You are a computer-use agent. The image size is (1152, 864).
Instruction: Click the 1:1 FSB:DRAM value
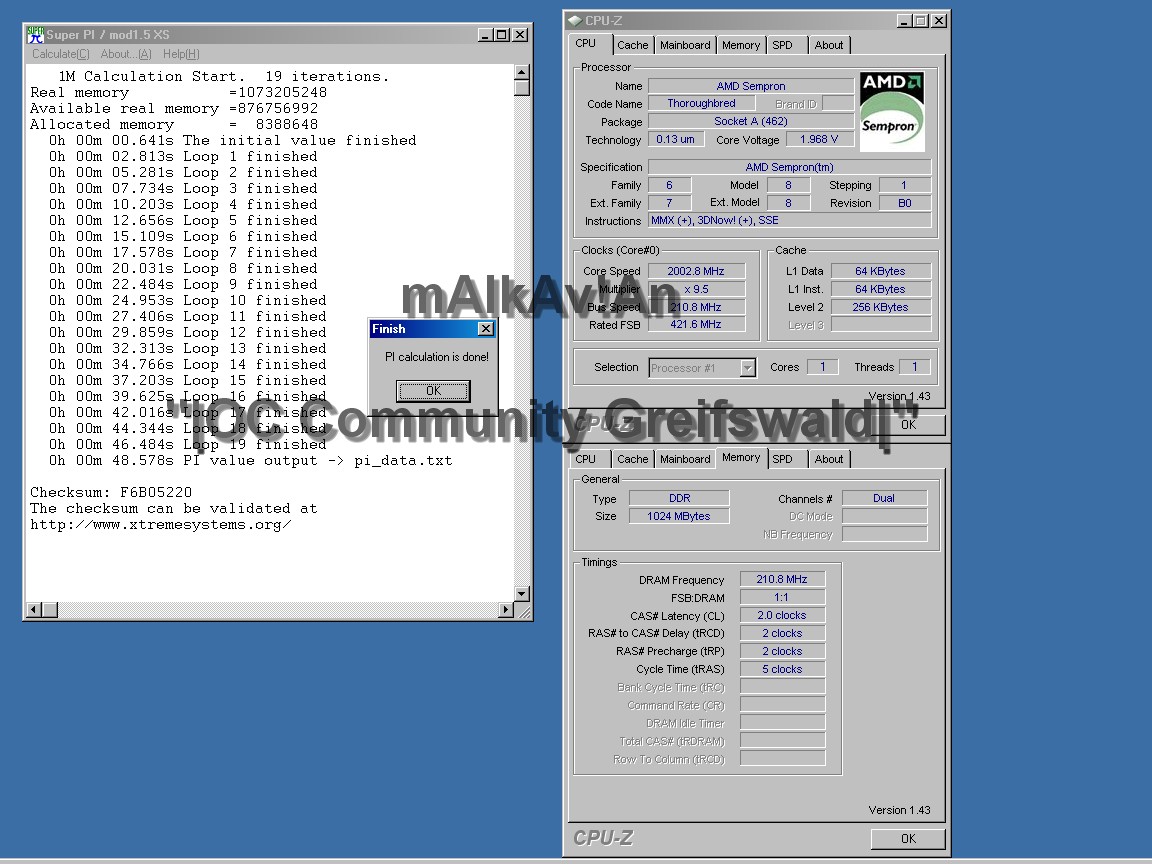[782, 597]
